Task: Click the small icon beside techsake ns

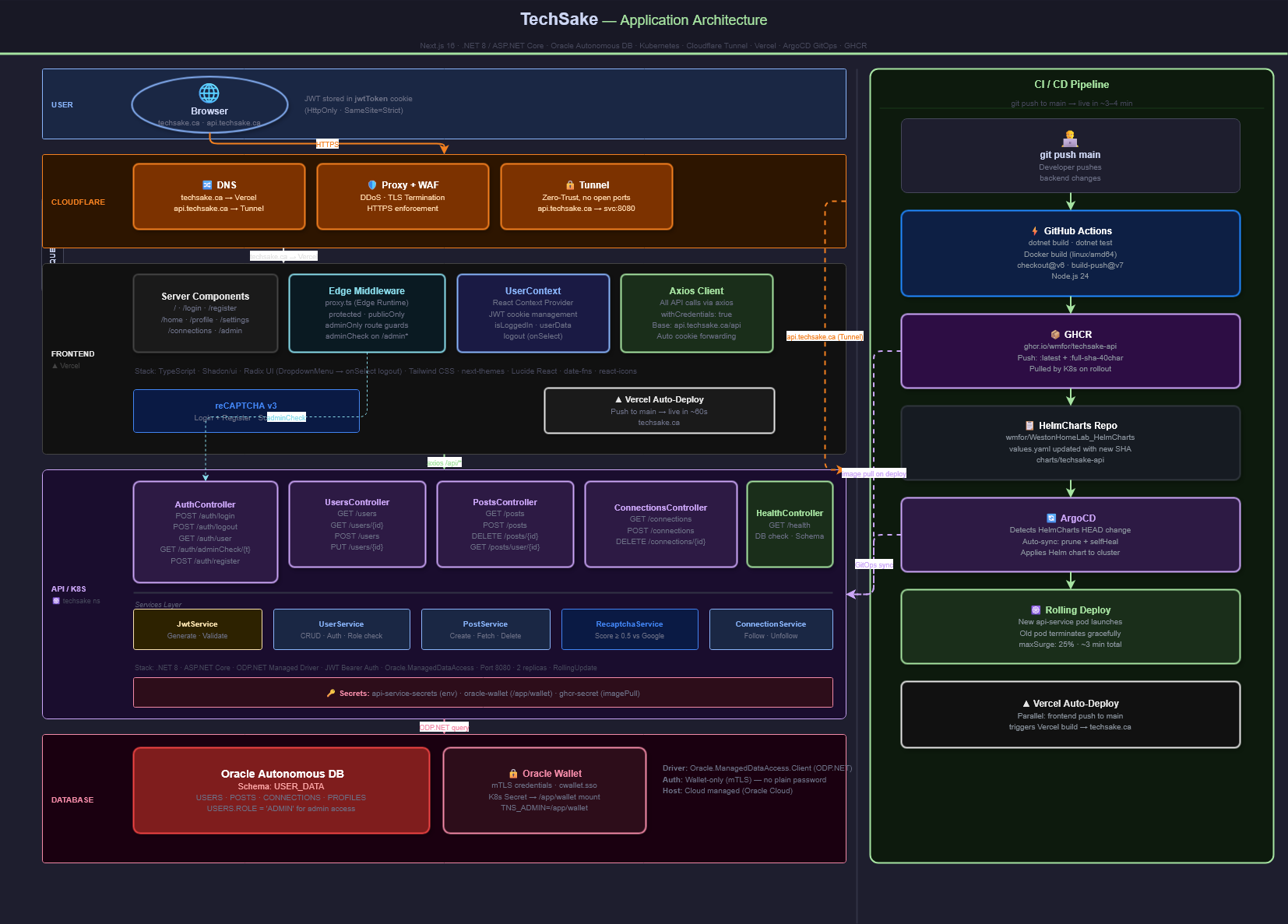Action: [x=56, y=601]
